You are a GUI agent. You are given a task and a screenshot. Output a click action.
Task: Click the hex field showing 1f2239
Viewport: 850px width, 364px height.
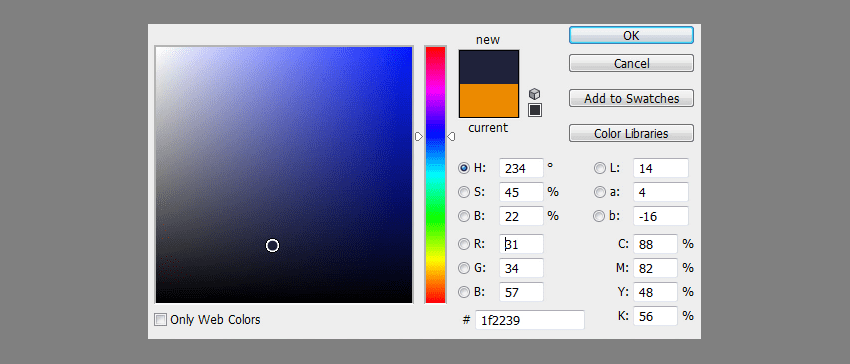click(530, 320)
